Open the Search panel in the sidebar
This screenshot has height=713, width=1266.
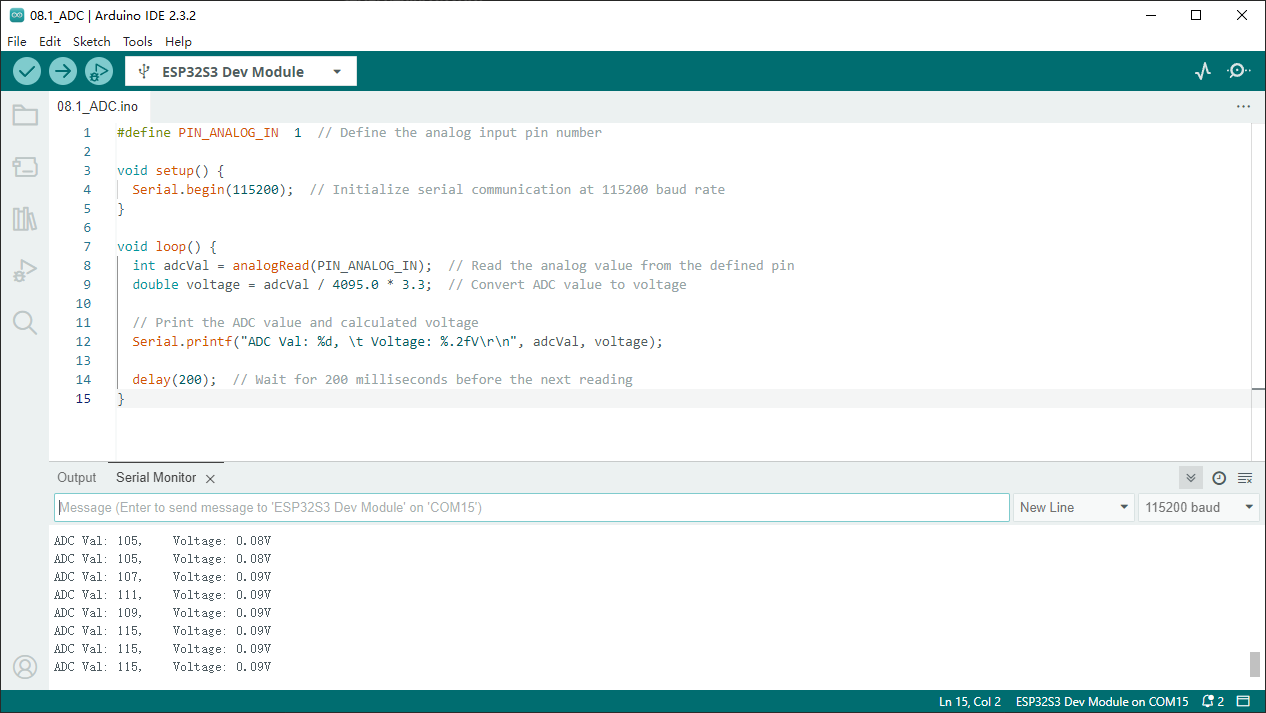pyautogui.click(x=25, y=322)
